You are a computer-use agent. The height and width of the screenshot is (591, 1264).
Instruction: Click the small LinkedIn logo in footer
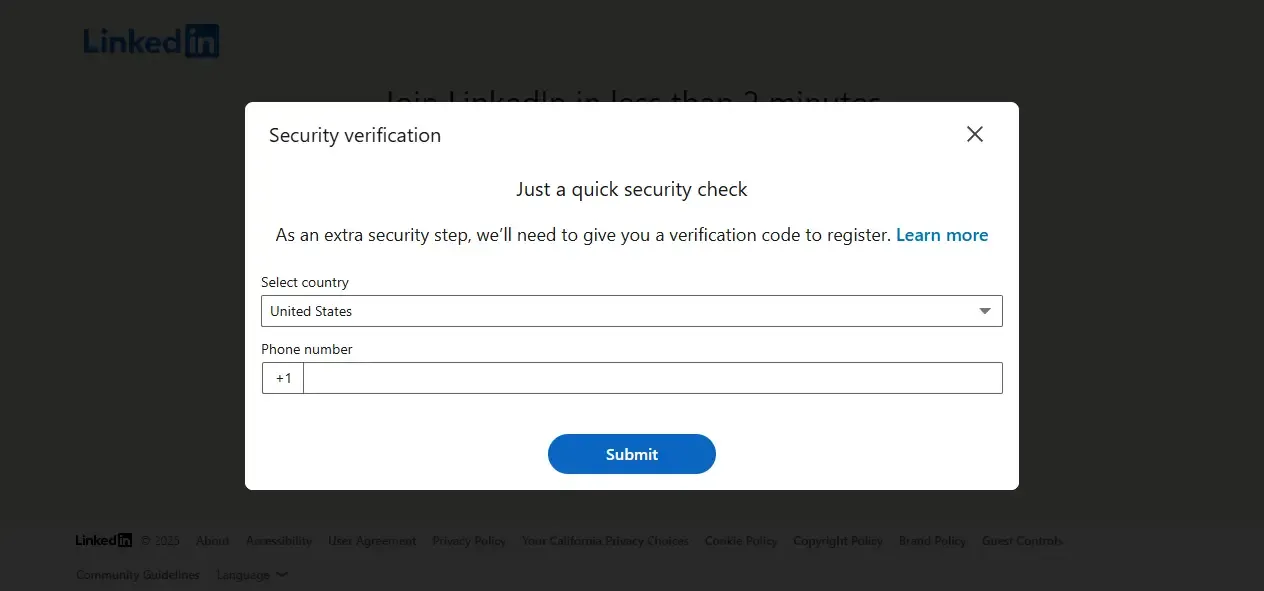(x=104, y=541)
